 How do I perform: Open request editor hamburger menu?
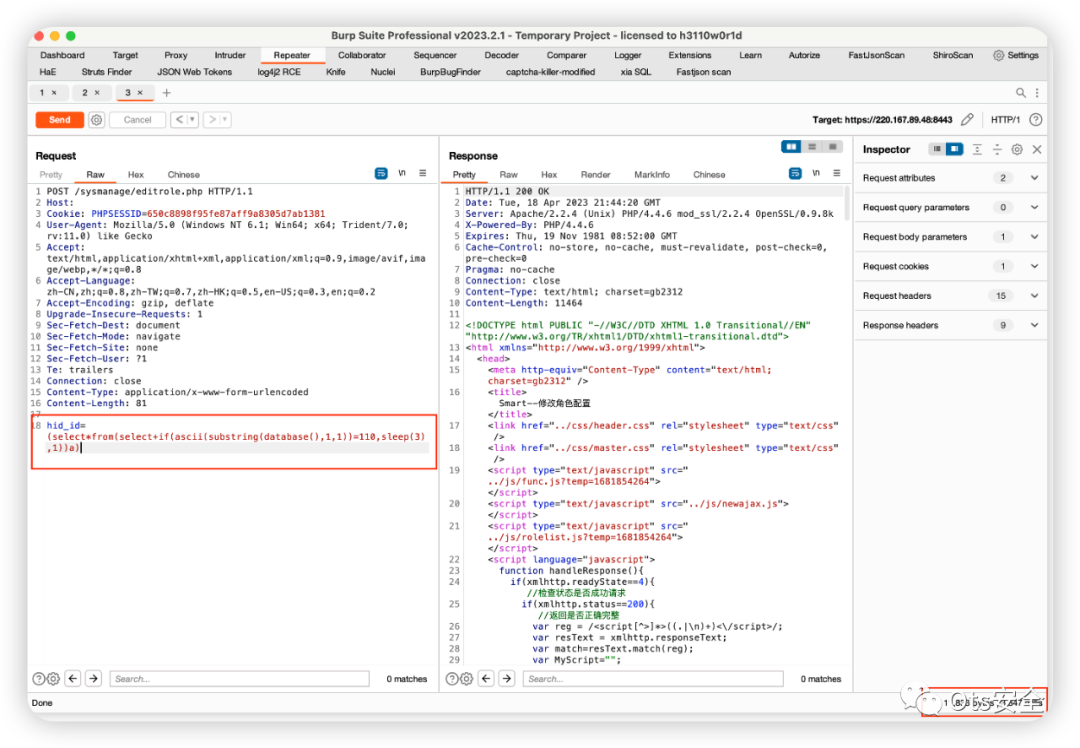coord(423,174)
